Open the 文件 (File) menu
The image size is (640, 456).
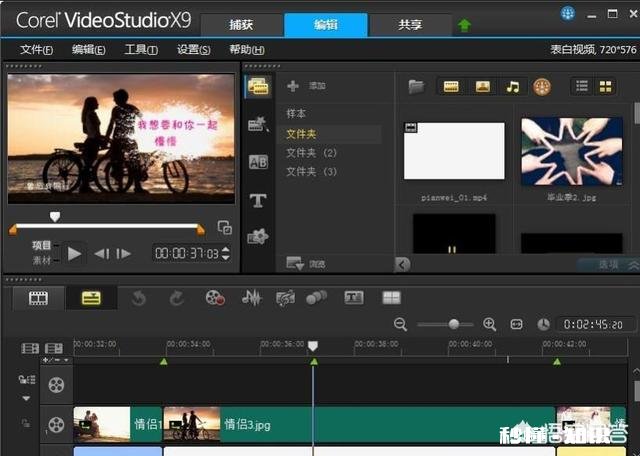pos(36,50)
